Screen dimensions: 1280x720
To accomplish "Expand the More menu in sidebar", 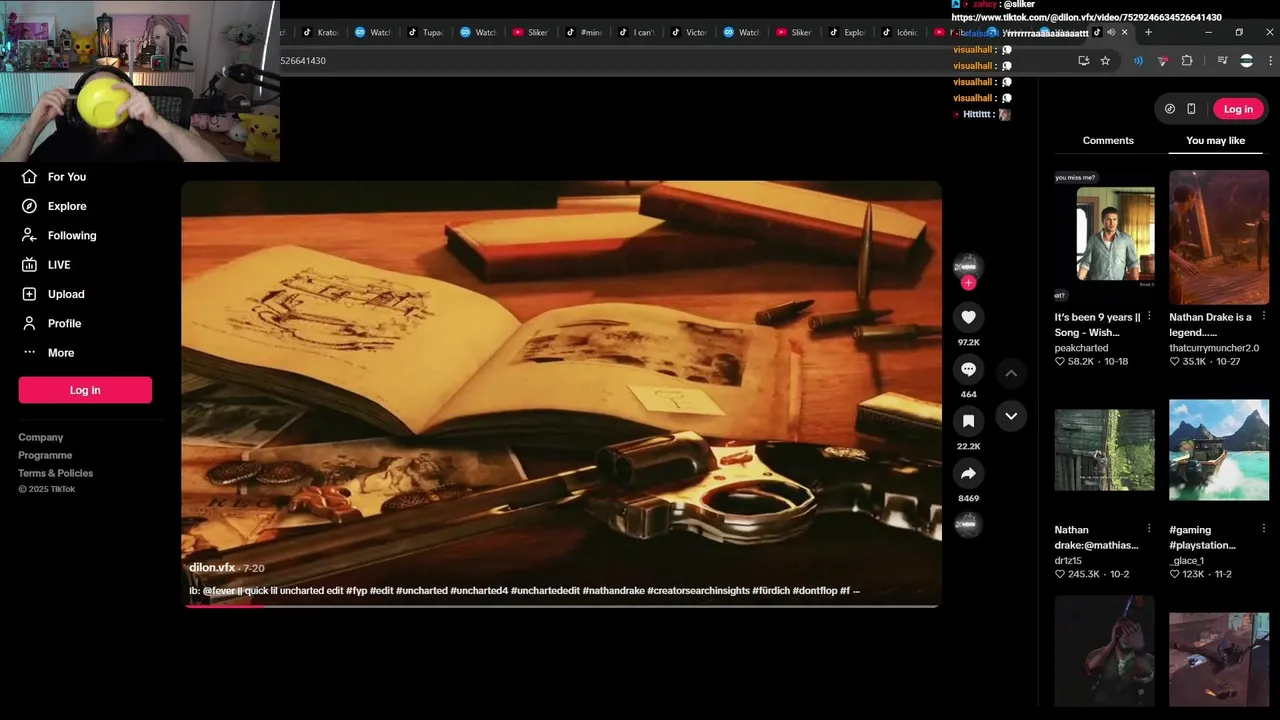I will coord(49,353).
